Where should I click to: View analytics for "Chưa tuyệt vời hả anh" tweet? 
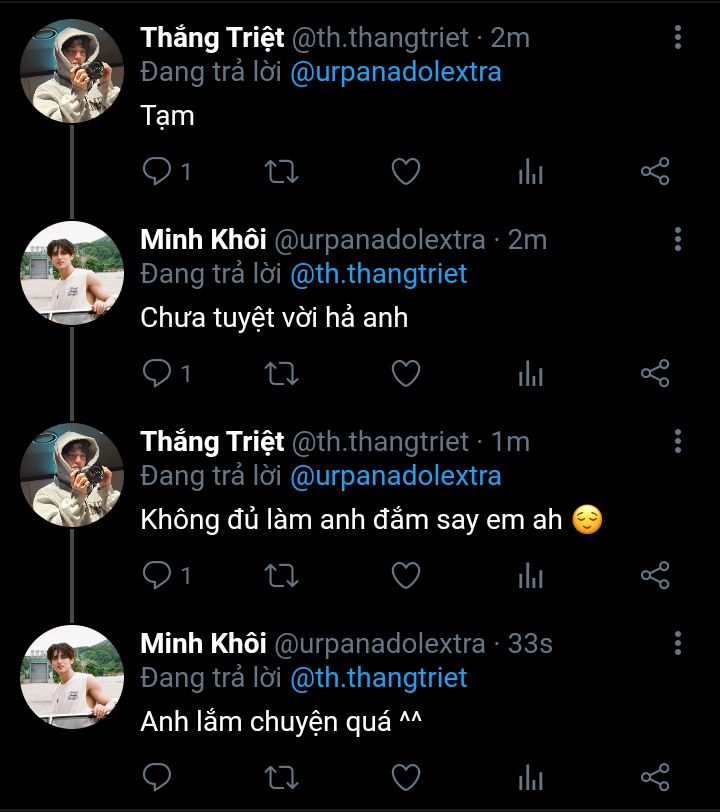tap(530, 374)
